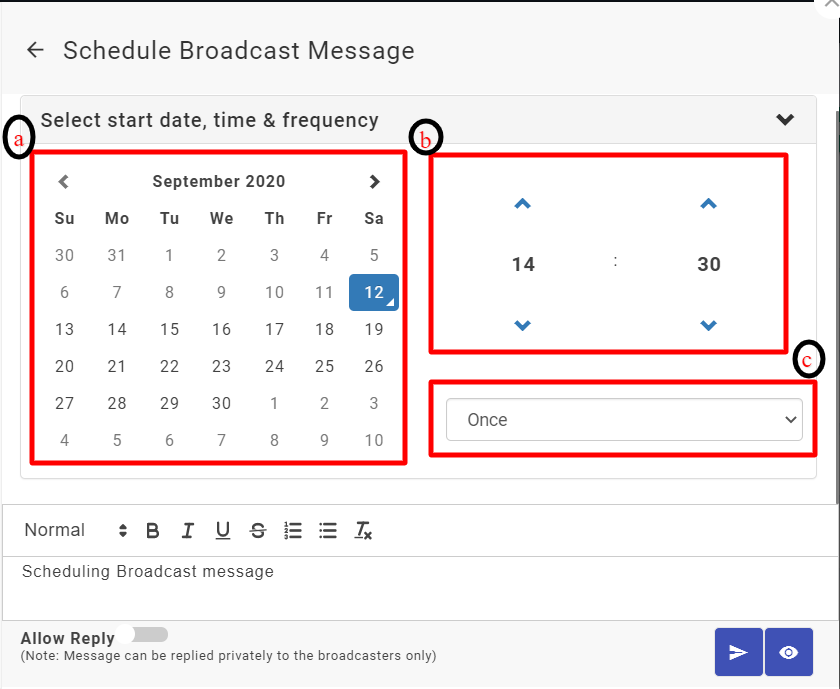Insert a bulleted list
This screenshot has width=840, height=689.
(x=328, y=530)
